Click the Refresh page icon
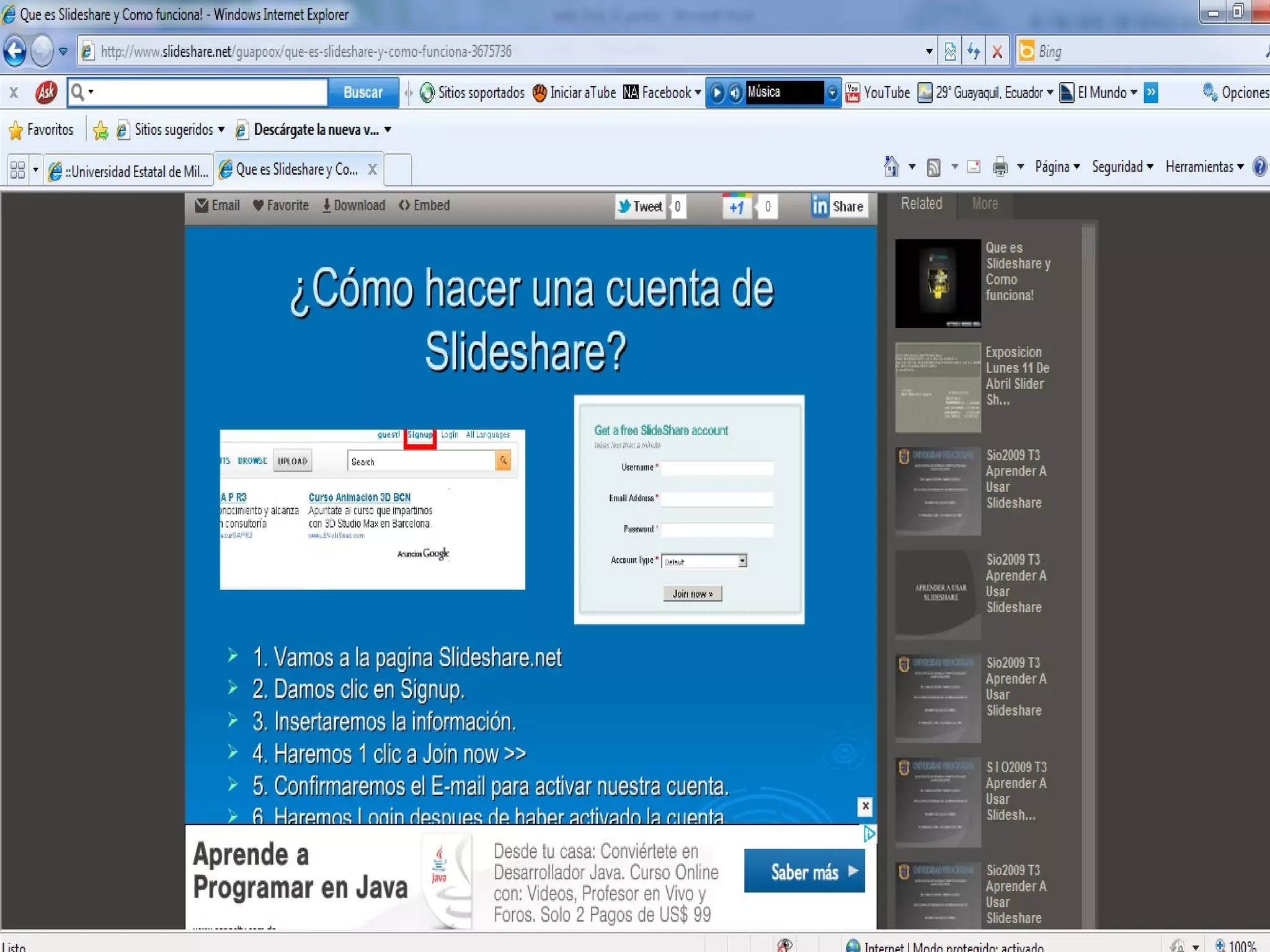The width and height of the screenshot is (1270, 952). (974, 51)
